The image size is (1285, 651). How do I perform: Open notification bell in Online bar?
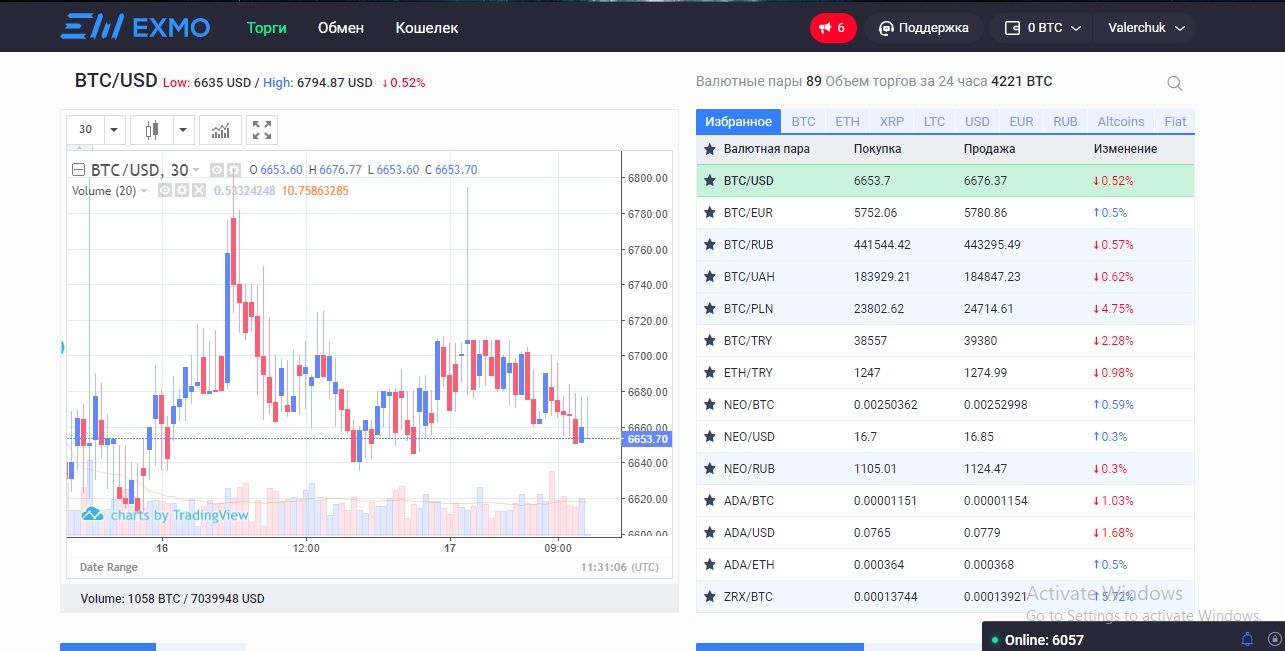1247,639
